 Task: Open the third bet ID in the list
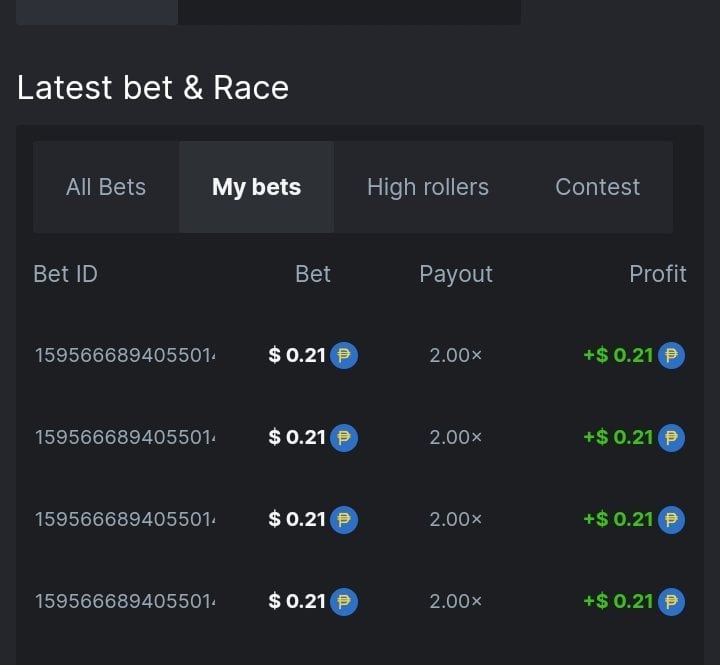125,519
